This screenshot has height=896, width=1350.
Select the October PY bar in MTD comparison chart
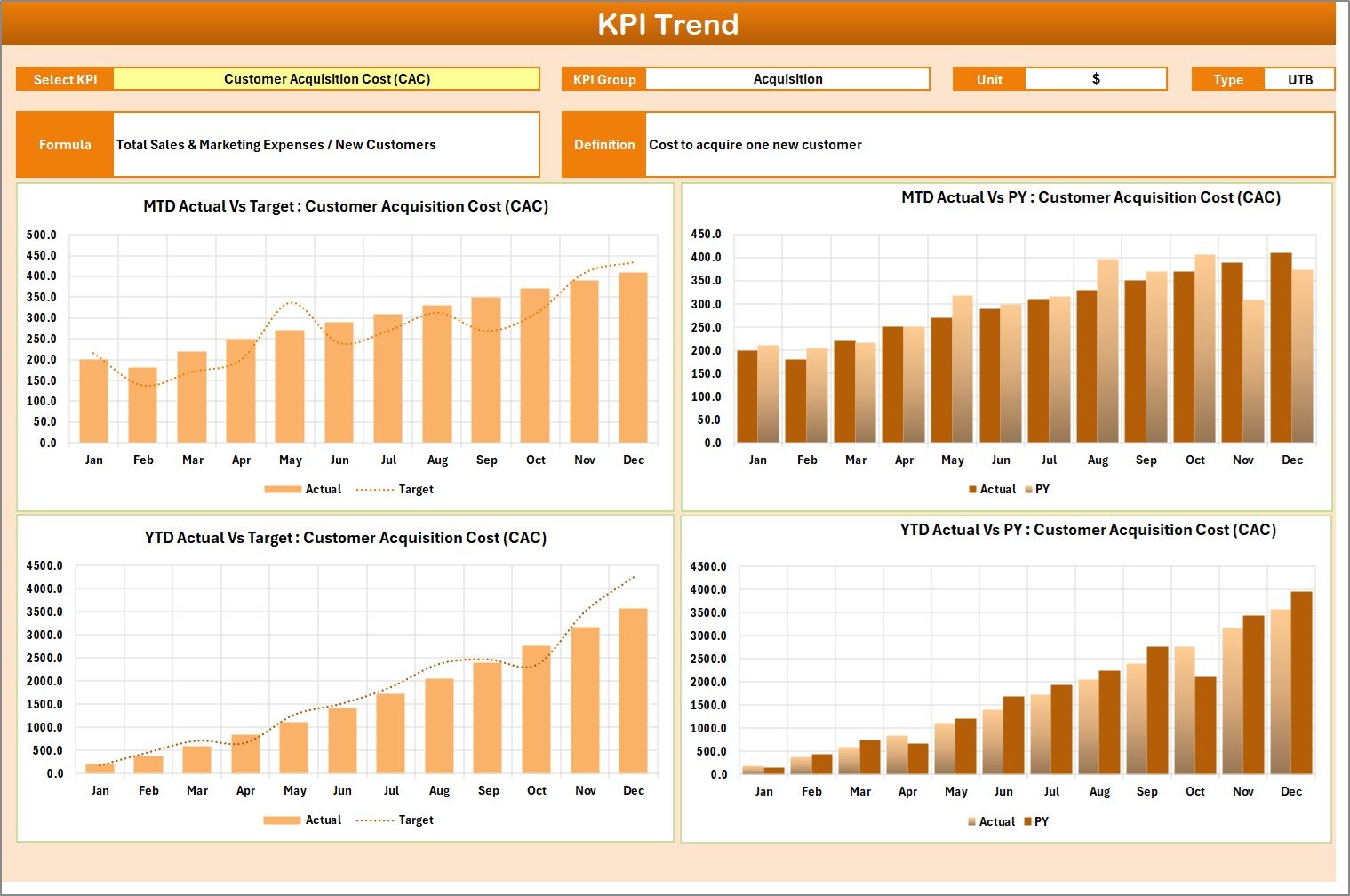tap(1205, 356)
